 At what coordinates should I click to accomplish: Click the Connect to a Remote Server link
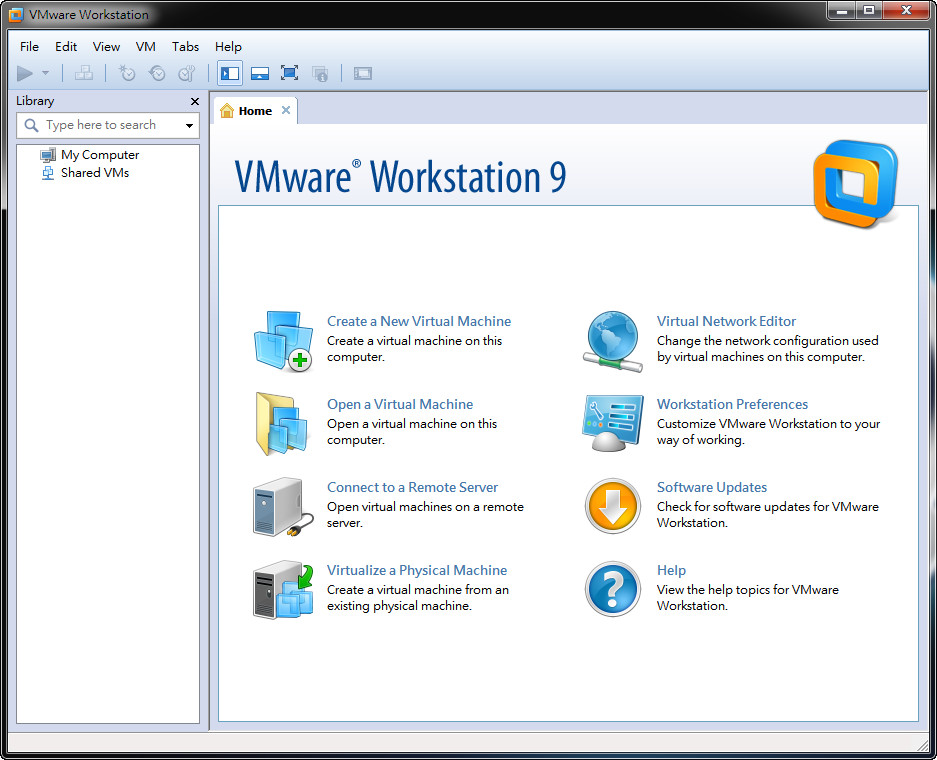(412, 488)
